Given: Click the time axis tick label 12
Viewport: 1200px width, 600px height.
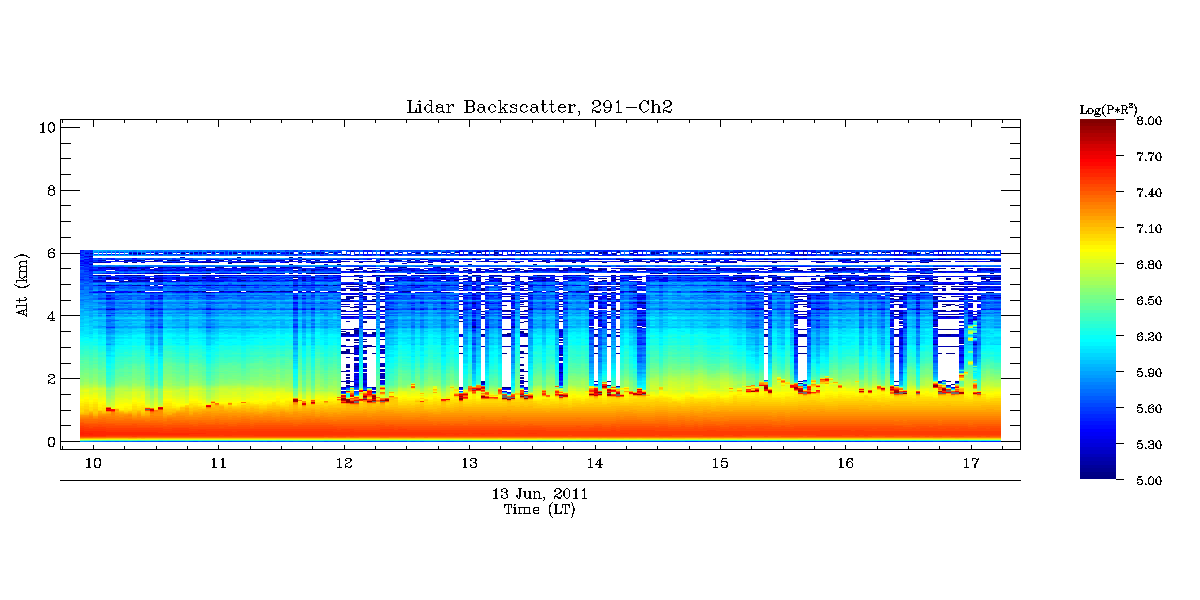Looking at the screenshot, I should click(344, 464).
